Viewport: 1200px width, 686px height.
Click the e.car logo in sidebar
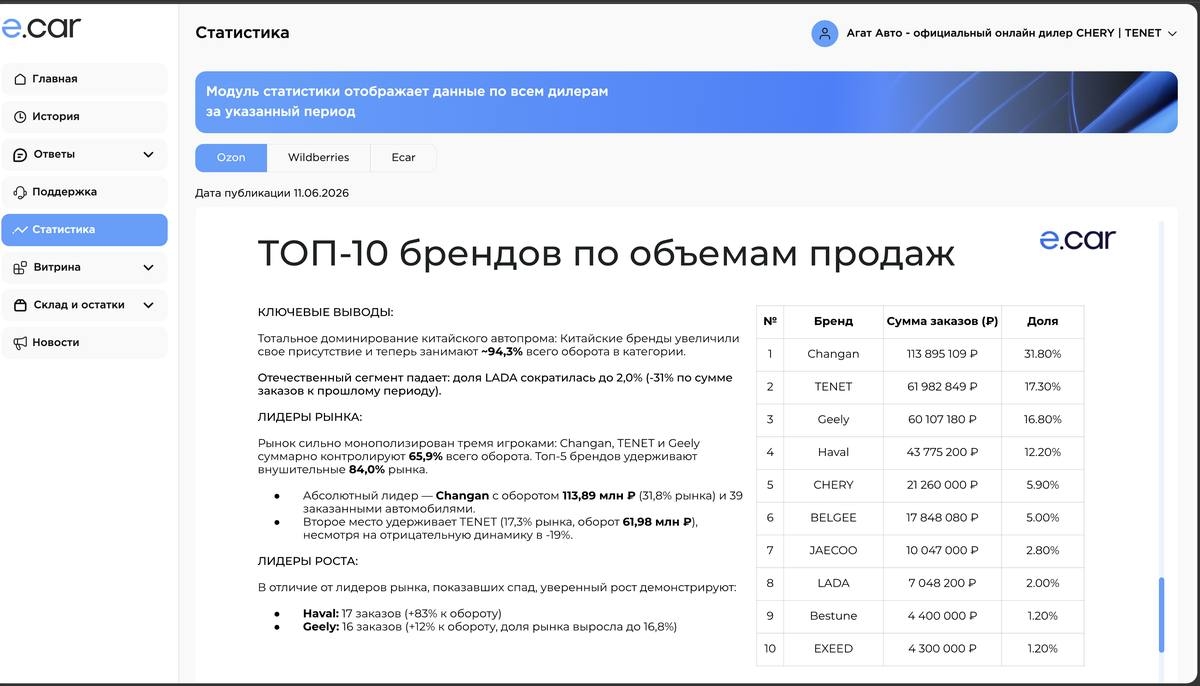pos(41,28)
